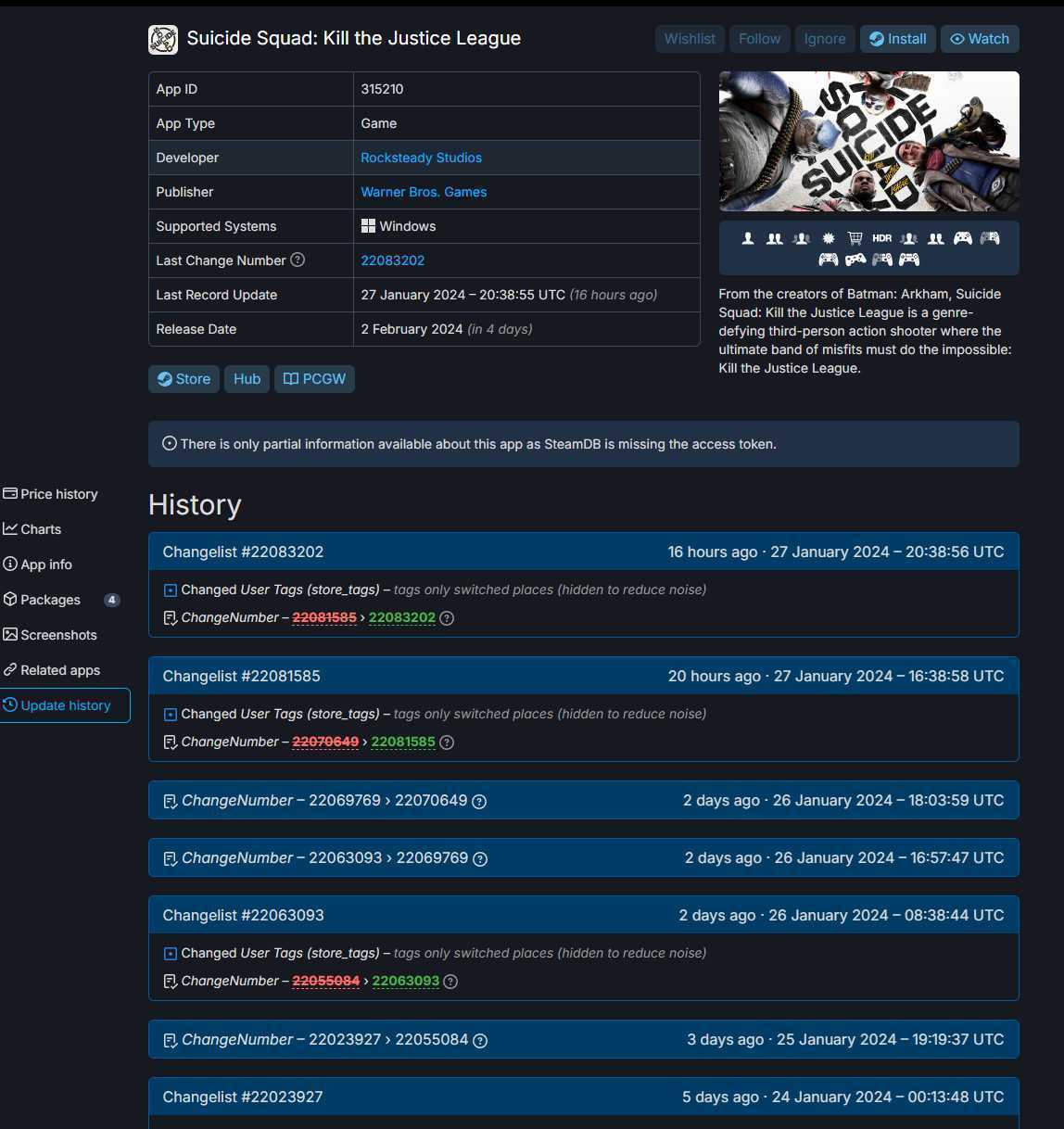Open PCGW via its book icon button

tap(314, 379)
